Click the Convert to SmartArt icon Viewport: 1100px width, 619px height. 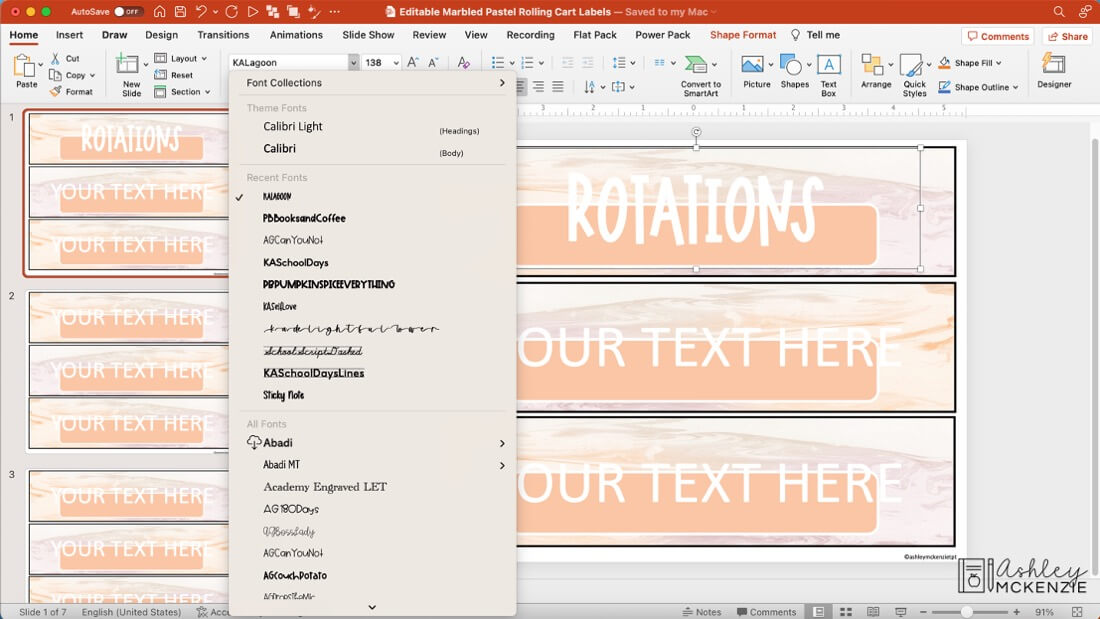(x=695, y=66)
